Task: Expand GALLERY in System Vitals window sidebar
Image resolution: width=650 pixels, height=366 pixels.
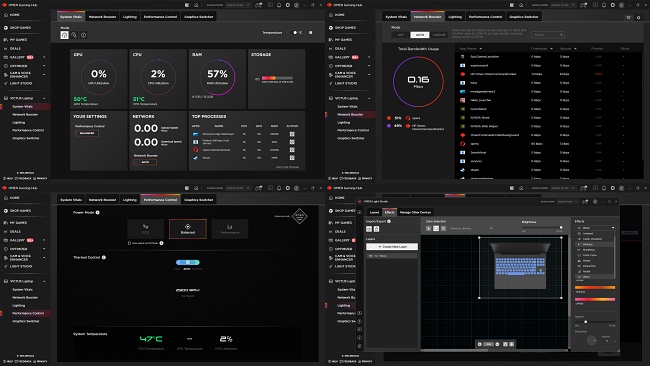Action: point(44,57)
